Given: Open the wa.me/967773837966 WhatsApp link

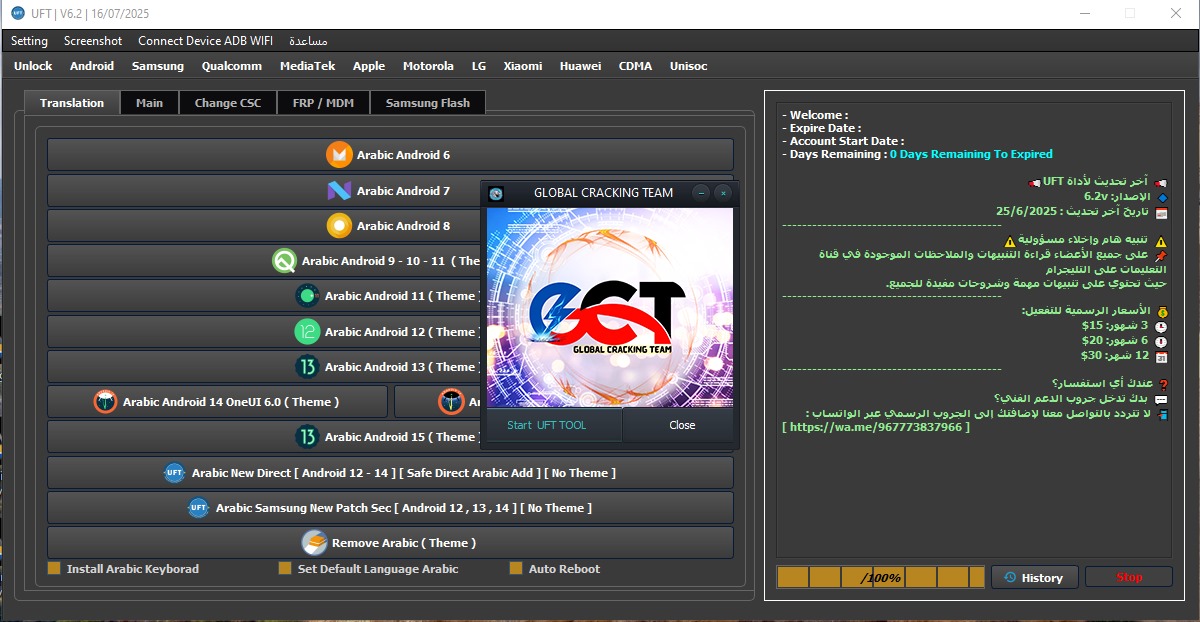Looking at the screenshot, I should (x=875, y=427).
